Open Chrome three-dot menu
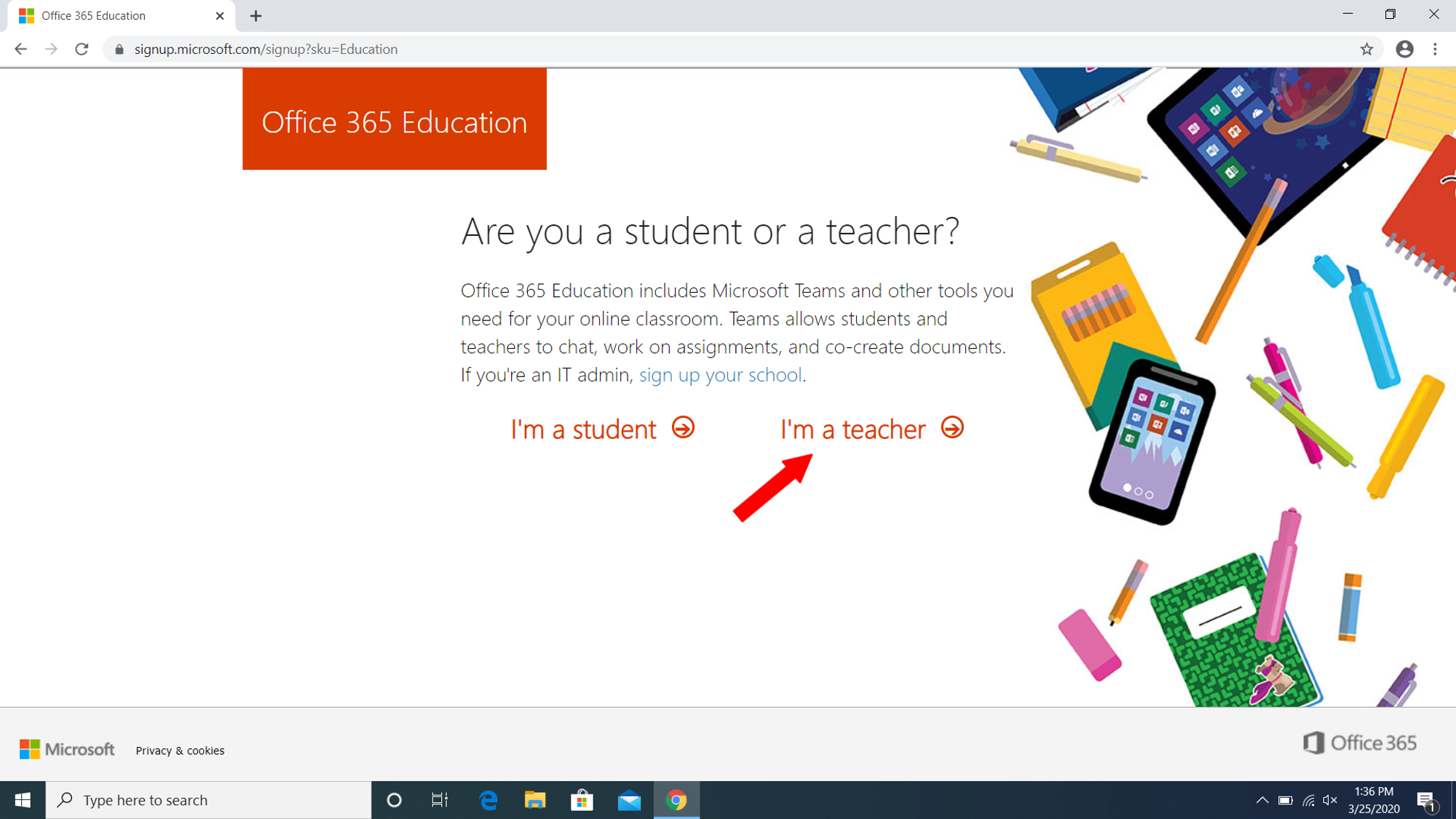The image size is (1456, 819). click(1435, 49)
